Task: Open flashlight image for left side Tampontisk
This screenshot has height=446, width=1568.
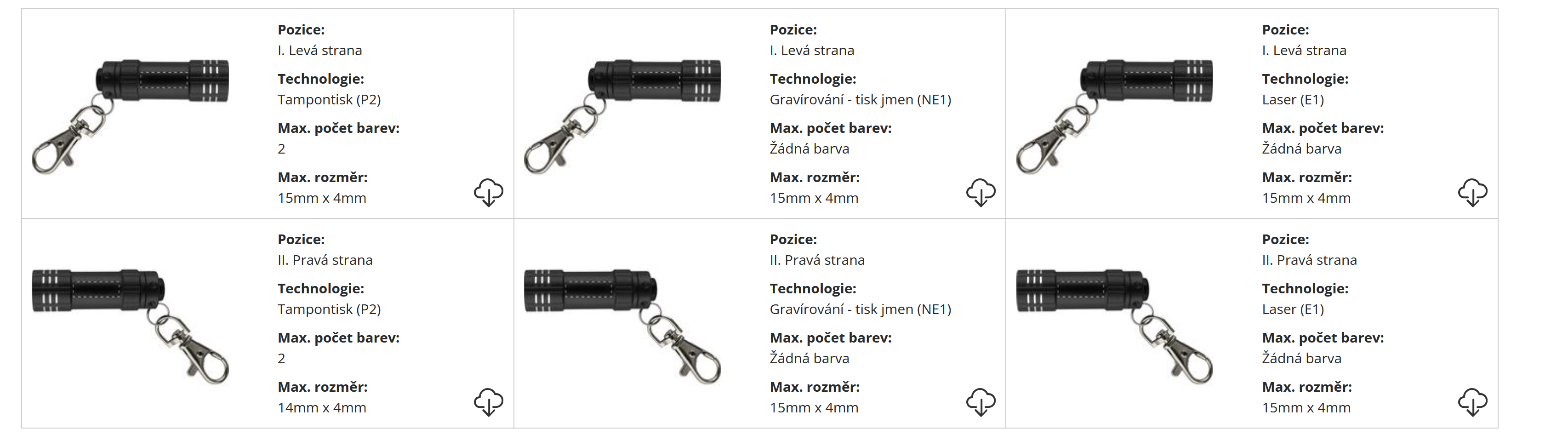Action: (130, 115)
